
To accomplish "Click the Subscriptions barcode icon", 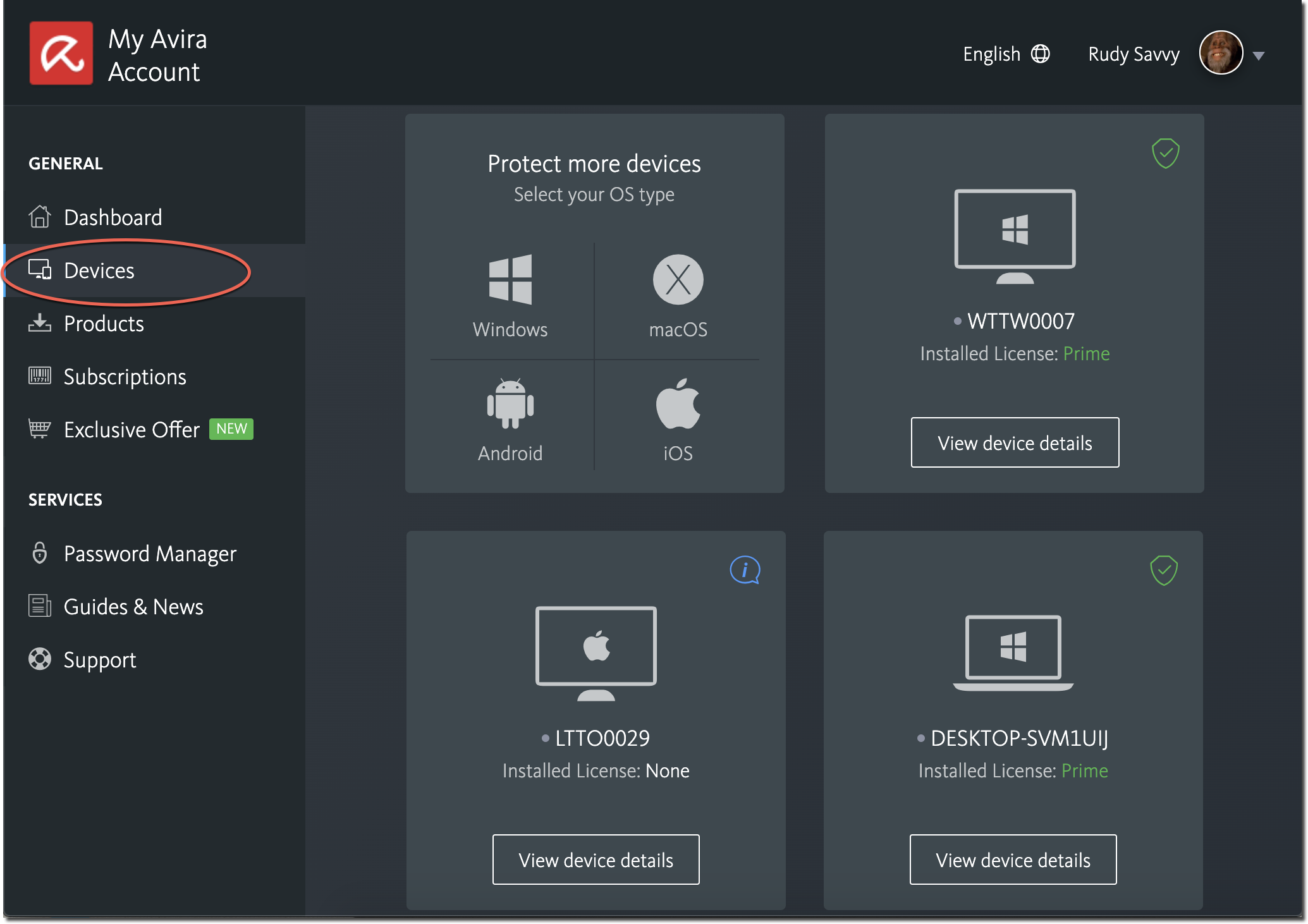I will click(39, 375).
